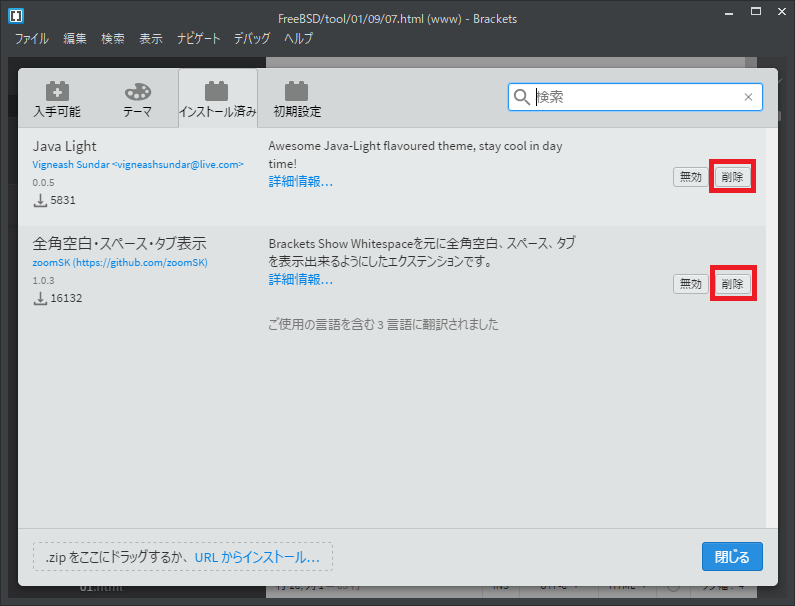
Task: Disable 全角空白・スペース・タブ表示 extension with 無効
Action: point(690,283)
